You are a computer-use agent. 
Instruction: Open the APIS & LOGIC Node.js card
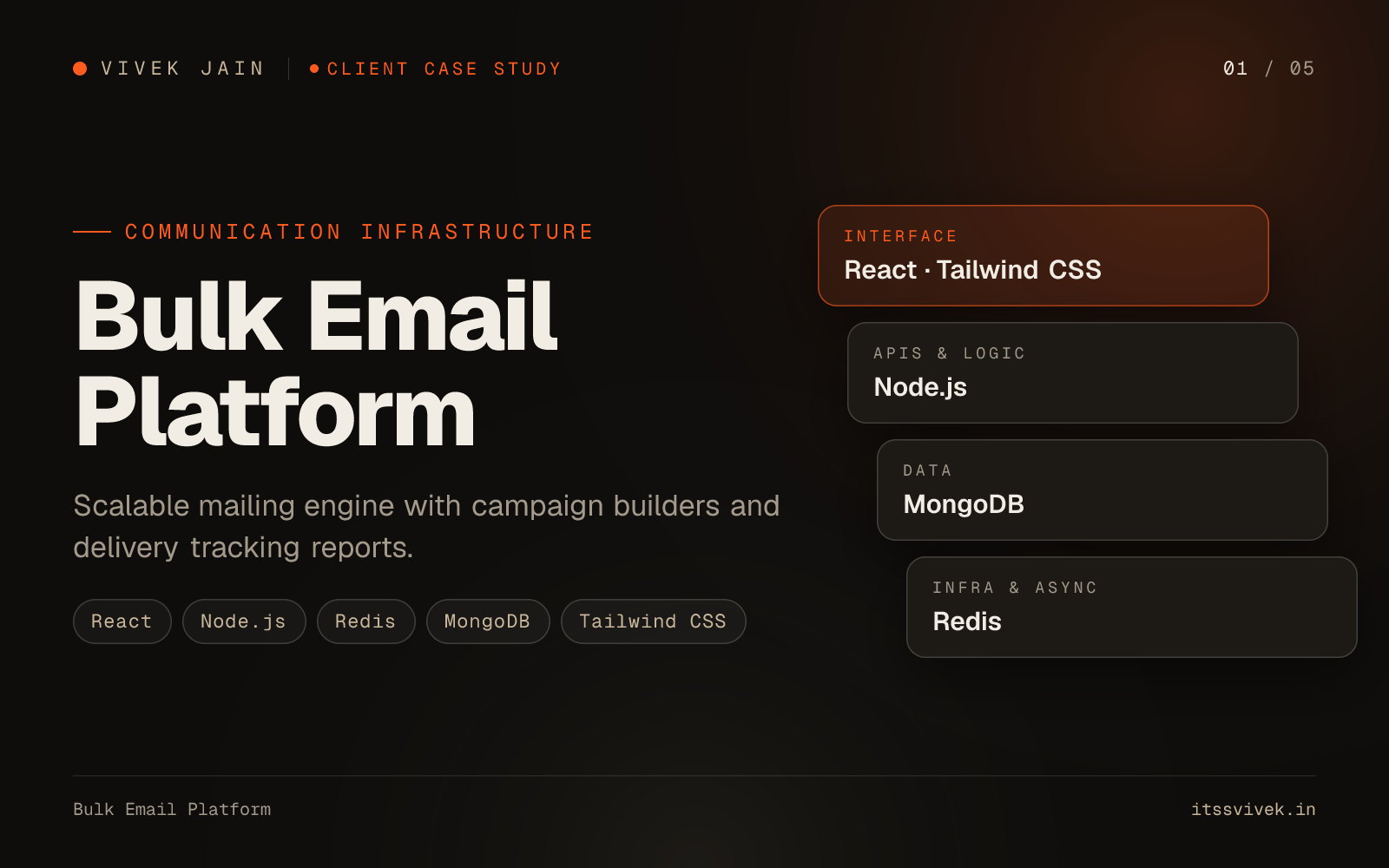(x=1073, y=372)
